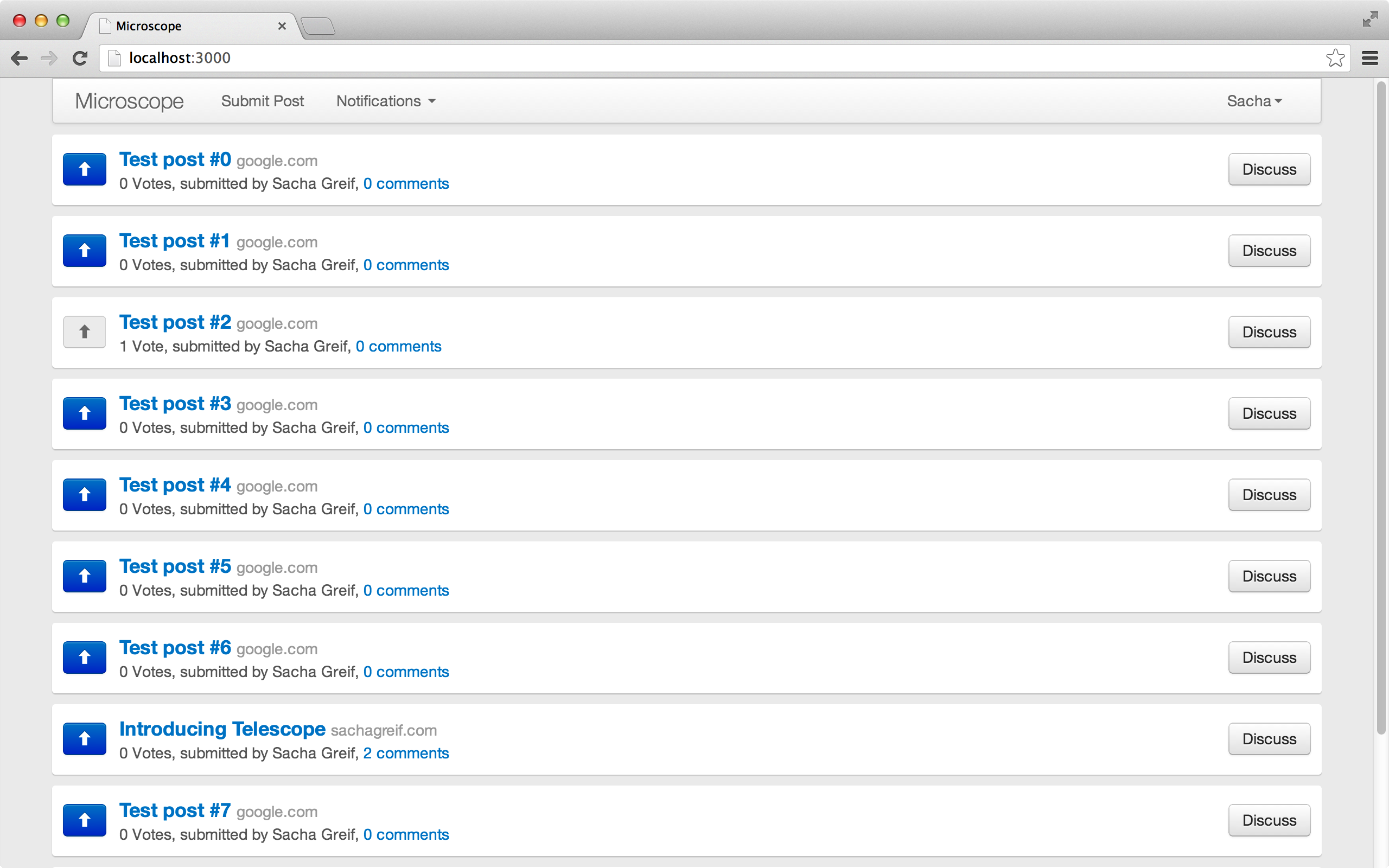This screenshot has height=868, width=1389.
Task: Open the 2 comments link for Introducing Telescope
Action: pos(406,753)
